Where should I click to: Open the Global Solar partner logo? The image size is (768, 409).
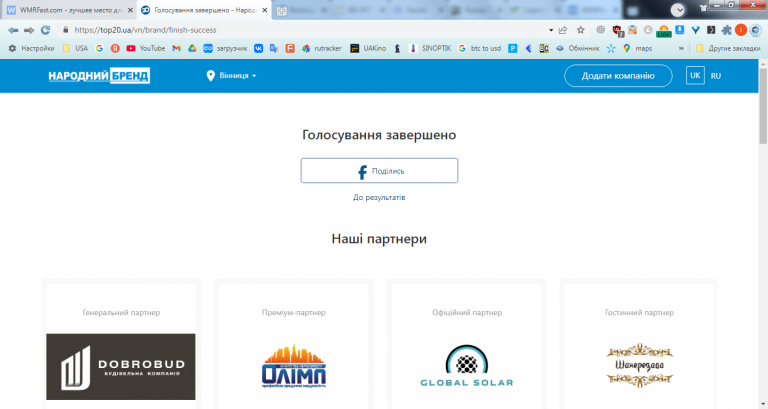[x=467, y=366]
